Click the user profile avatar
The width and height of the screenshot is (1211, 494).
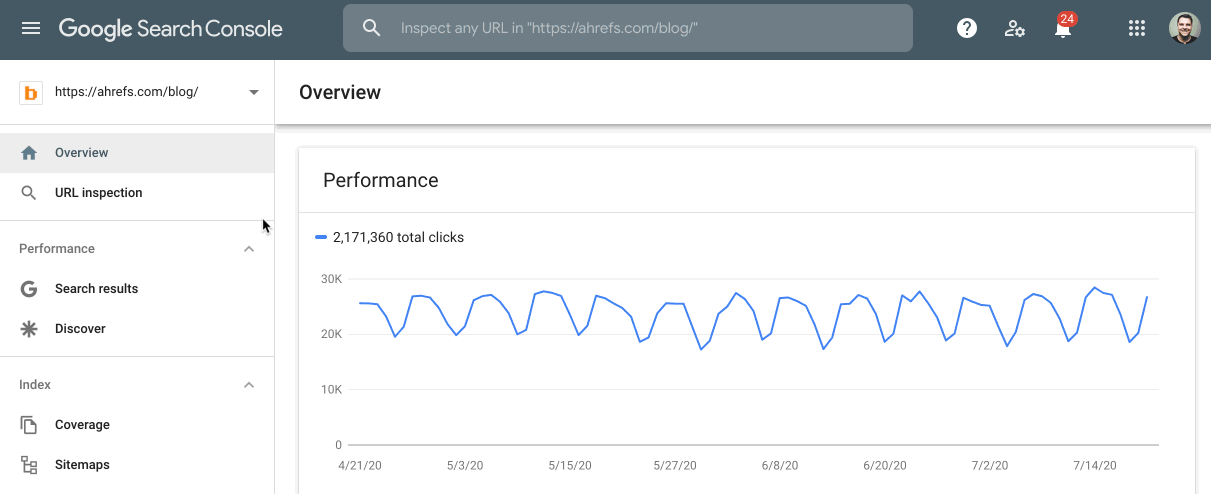[1184, 28]
